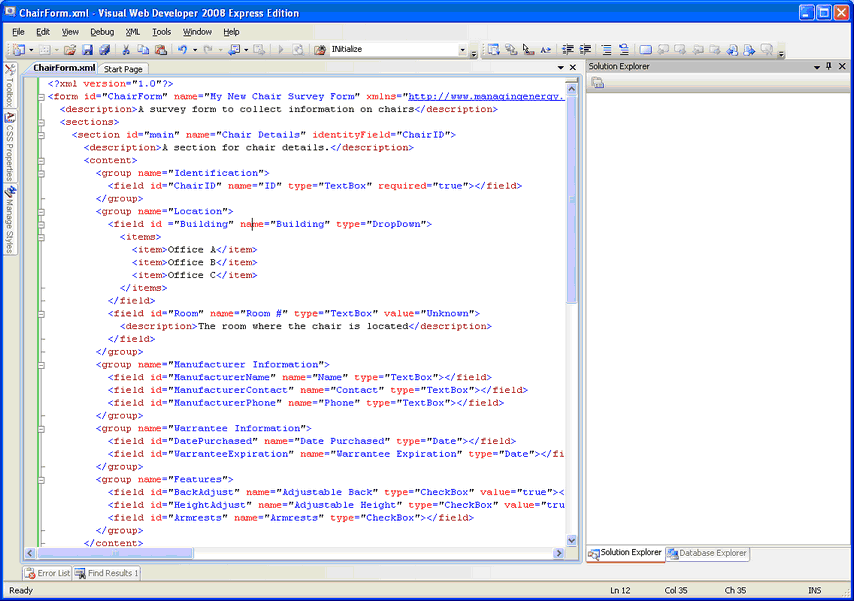Open Solution Explorer window position dropdown

[x=816, y=66]
